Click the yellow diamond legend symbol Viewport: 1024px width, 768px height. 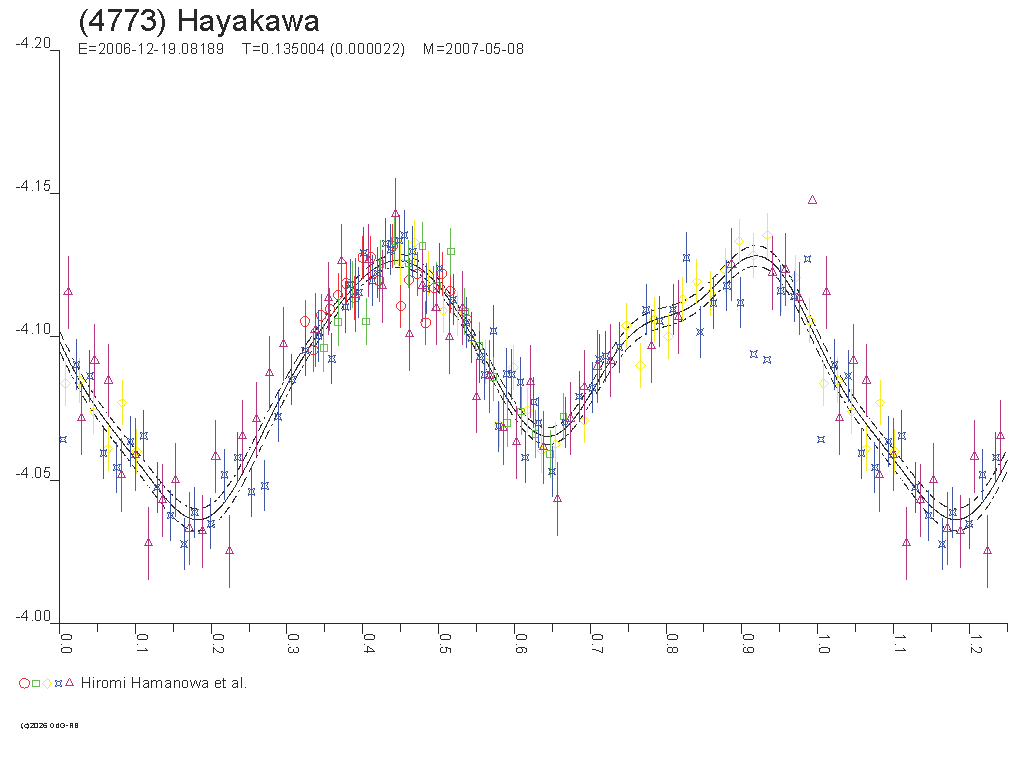(47, 684)
